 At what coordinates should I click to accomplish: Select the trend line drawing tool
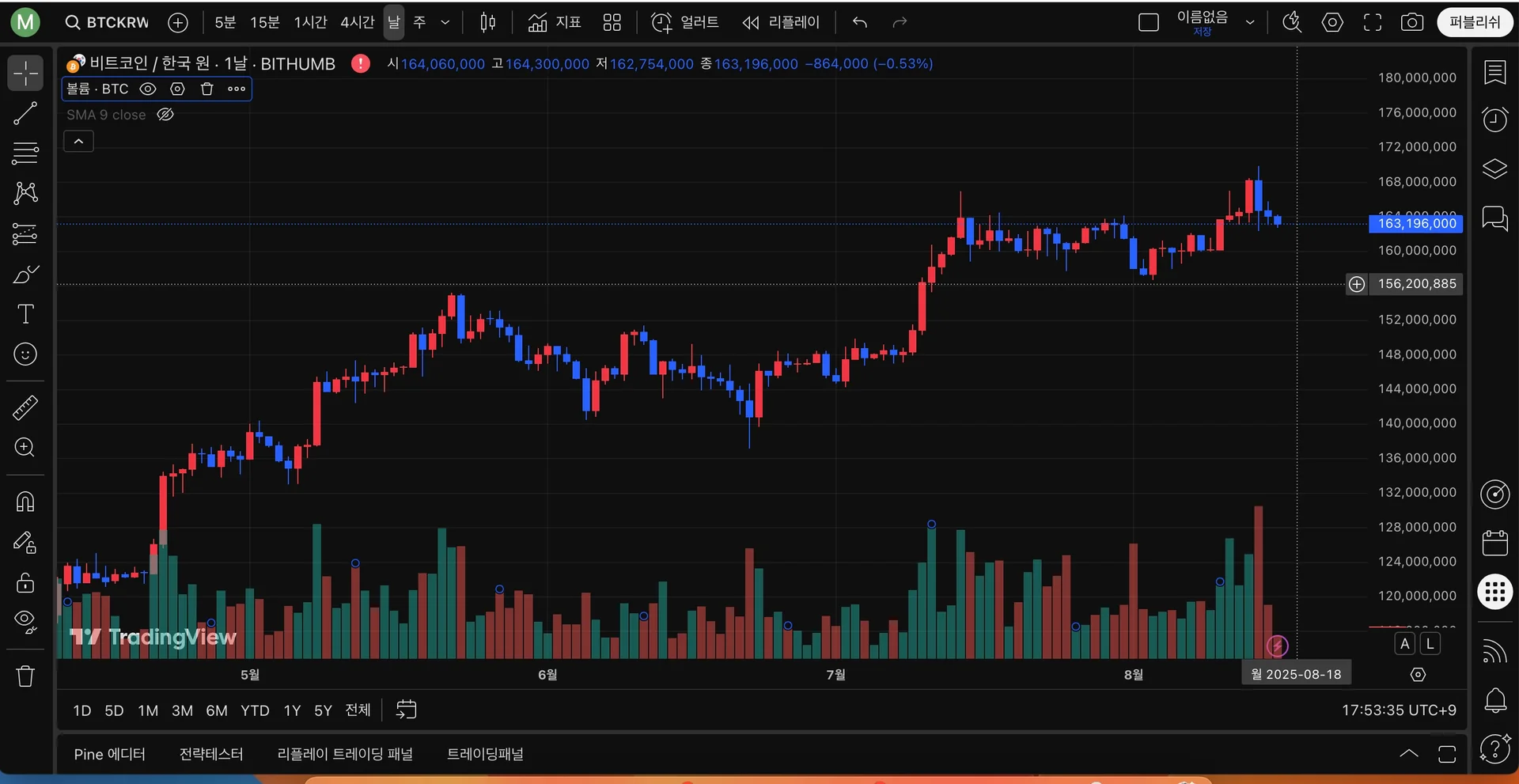(25, 114)
